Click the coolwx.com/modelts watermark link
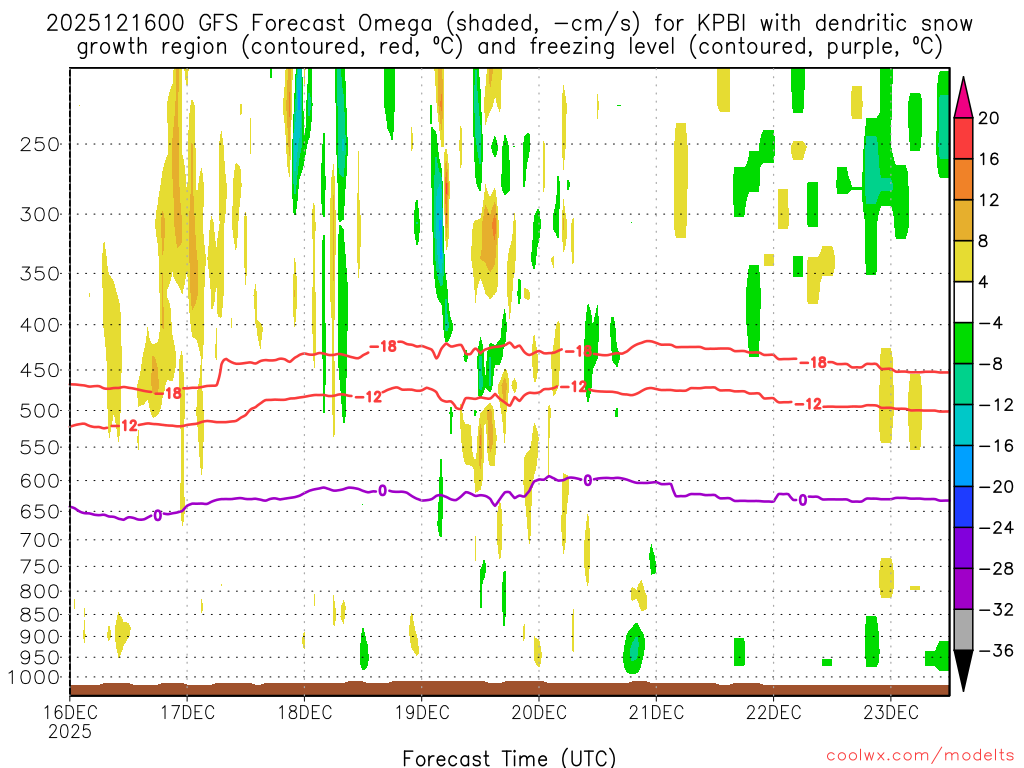 coord(920,756)
